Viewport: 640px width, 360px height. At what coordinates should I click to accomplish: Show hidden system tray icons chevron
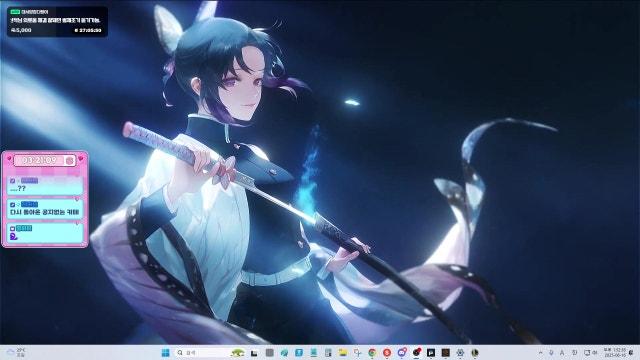[x=540, y=353]
